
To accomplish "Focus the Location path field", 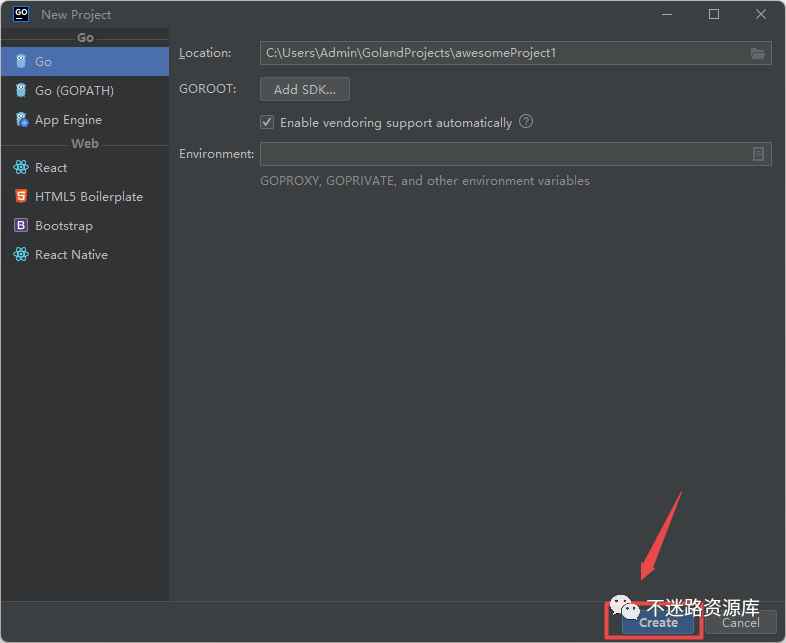I will 515,53.
